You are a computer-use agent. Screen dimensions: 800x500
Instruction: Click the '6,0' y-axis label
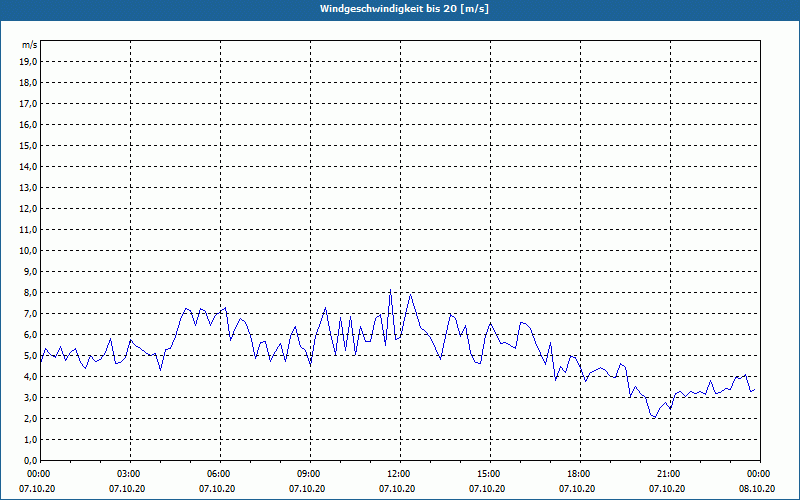click(31, 334)
